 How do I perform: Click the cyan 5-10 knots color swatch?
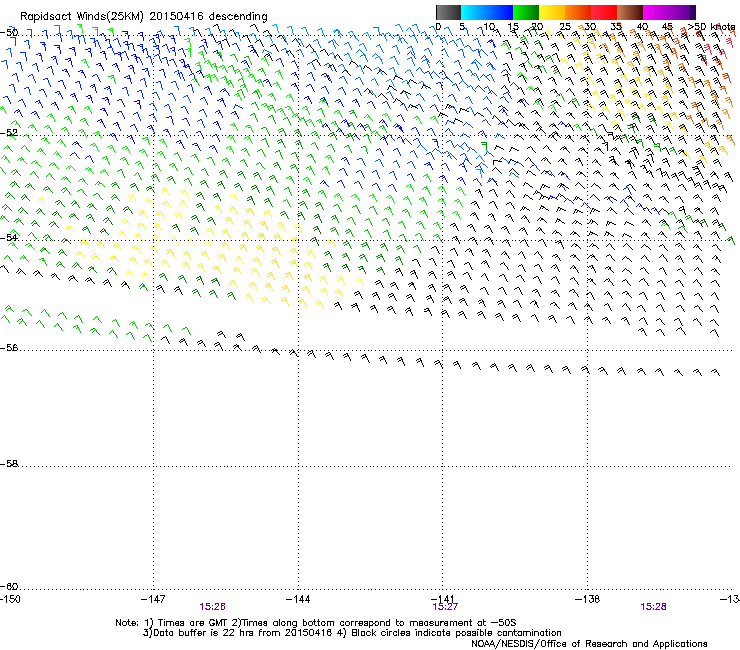[474, 12]
